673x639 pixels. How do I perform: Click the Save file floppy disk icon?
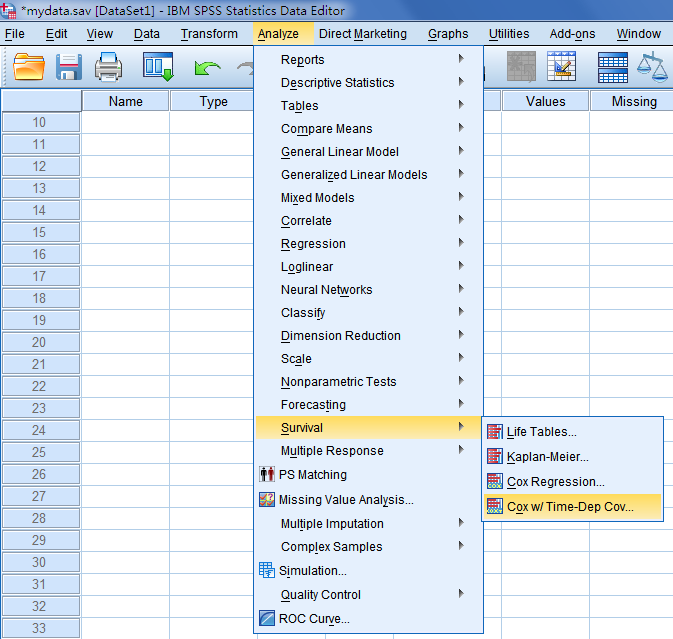click(68, 68)
